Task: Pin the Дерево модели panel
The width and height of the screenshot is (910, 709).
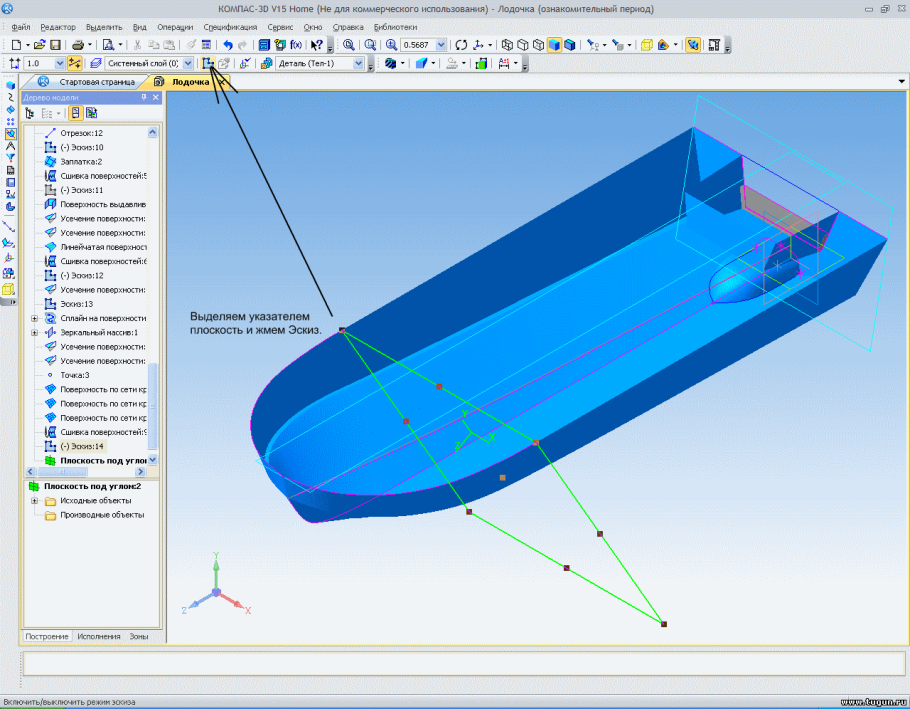Action: (143, 97)
